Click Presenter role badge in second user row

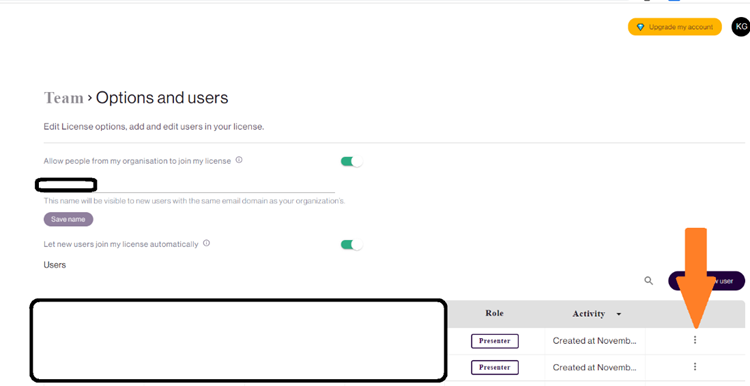pyautogui.click(x=495, y=367)
